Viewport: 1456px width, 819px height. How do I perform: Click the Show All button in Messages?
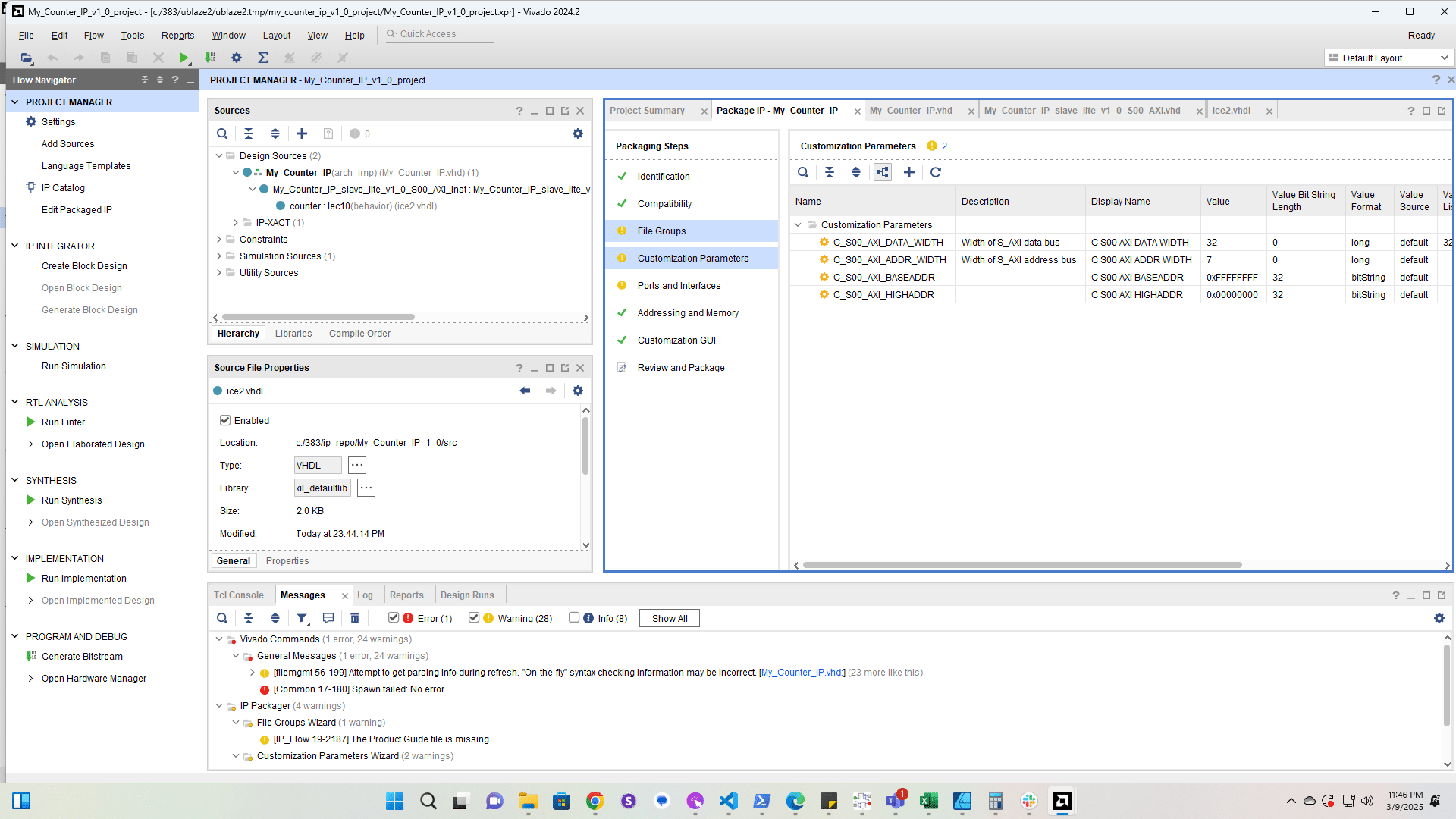(669, 618)
